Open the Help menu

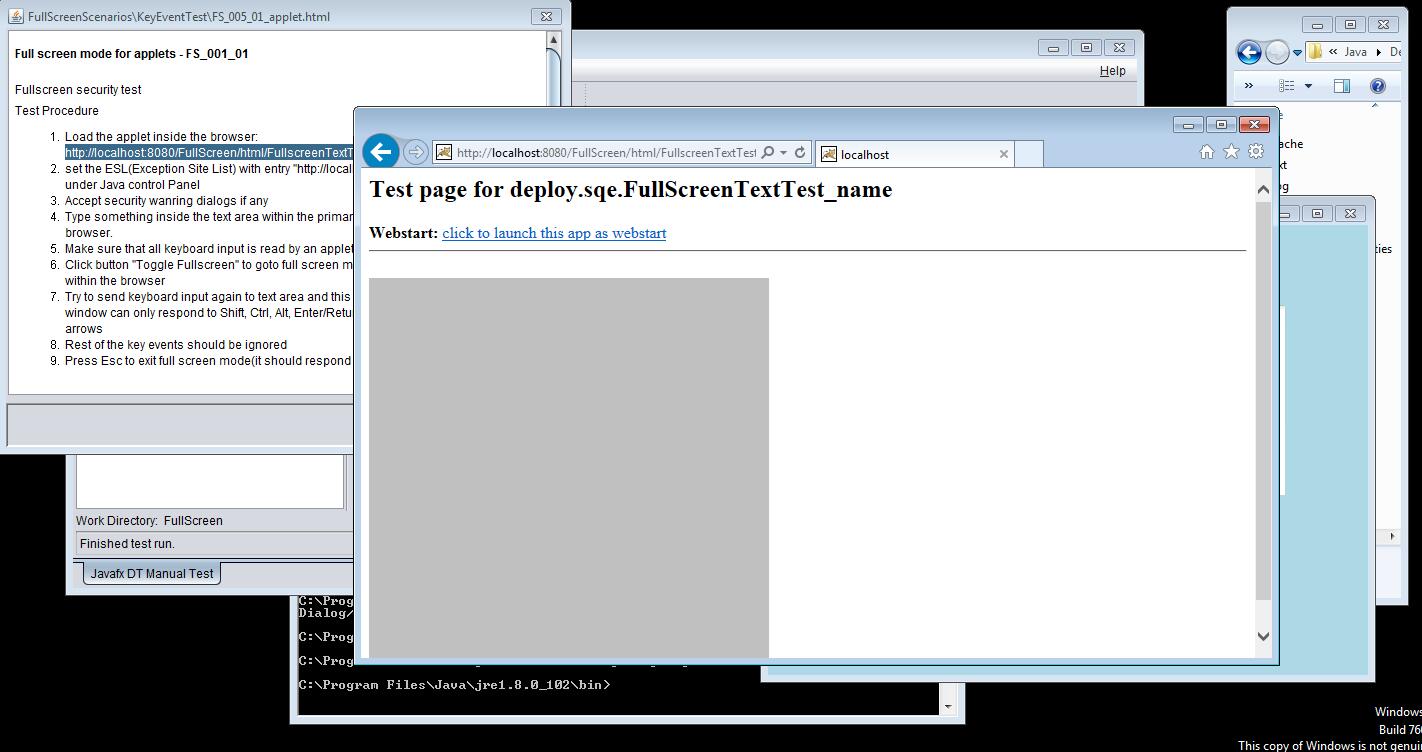[1112, 71]
